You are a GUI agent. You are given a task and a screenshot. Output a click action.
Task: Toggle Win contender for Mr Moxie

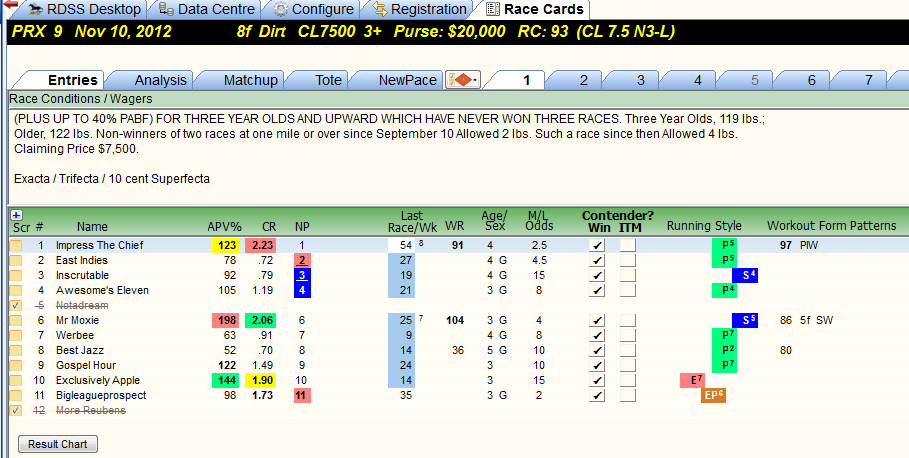(x=597, y=321)
